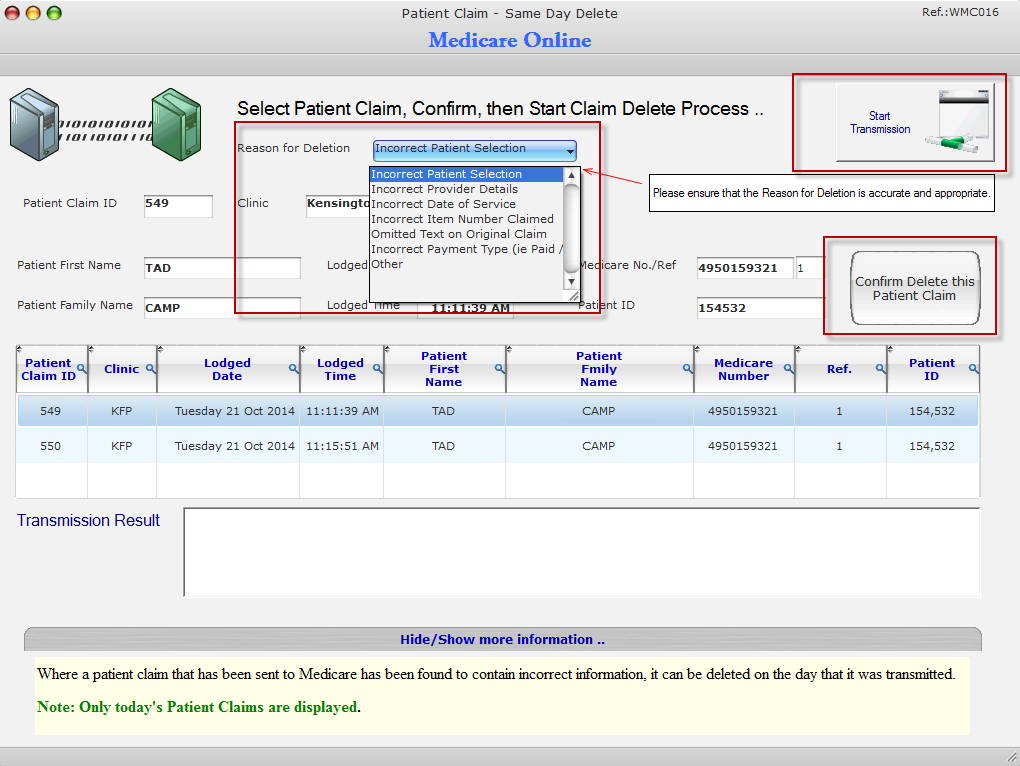This screenshot has height=766, width=1020.
Task: Select claim 550 in the table
Action: (x=498, y=446)
